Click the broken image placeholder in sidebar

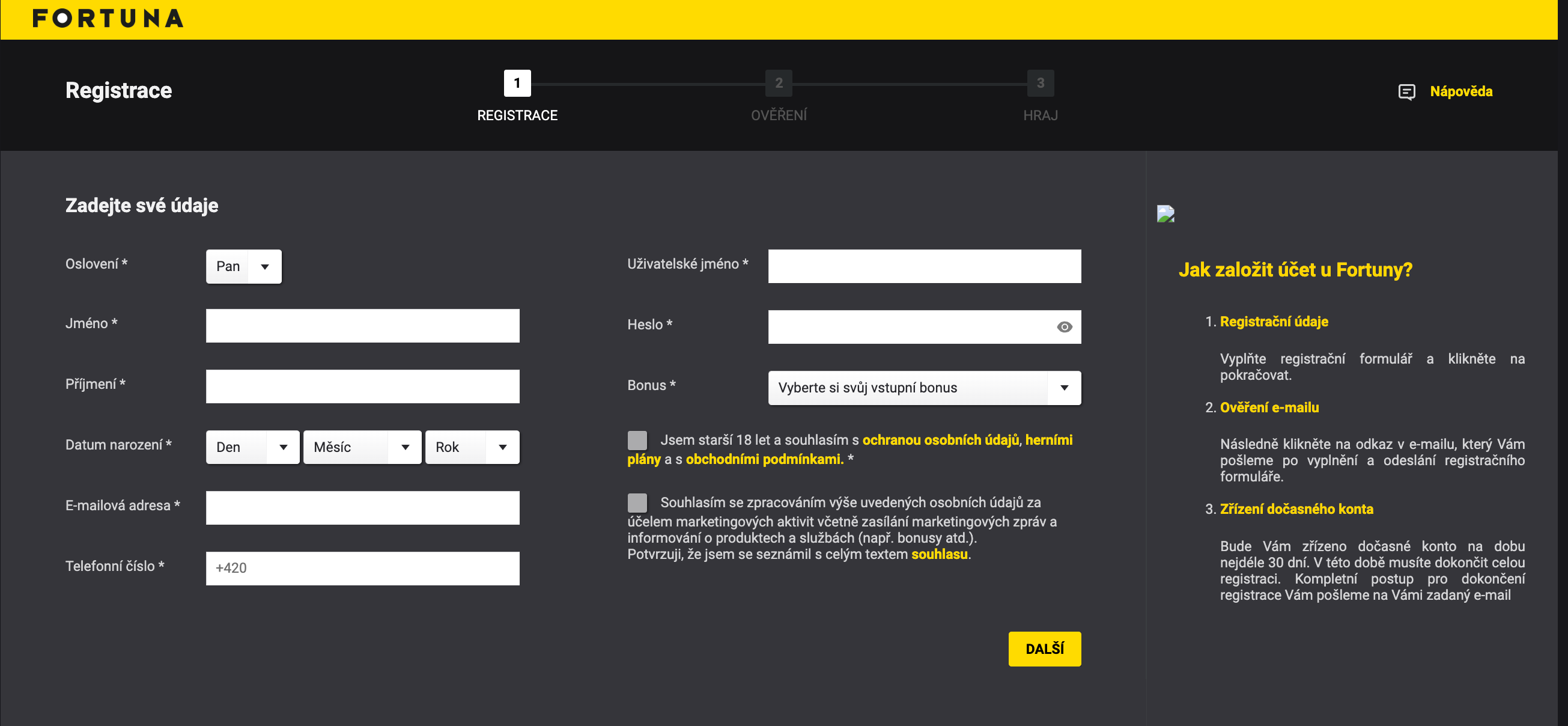pyautogui.click(x=1165, y=214)
